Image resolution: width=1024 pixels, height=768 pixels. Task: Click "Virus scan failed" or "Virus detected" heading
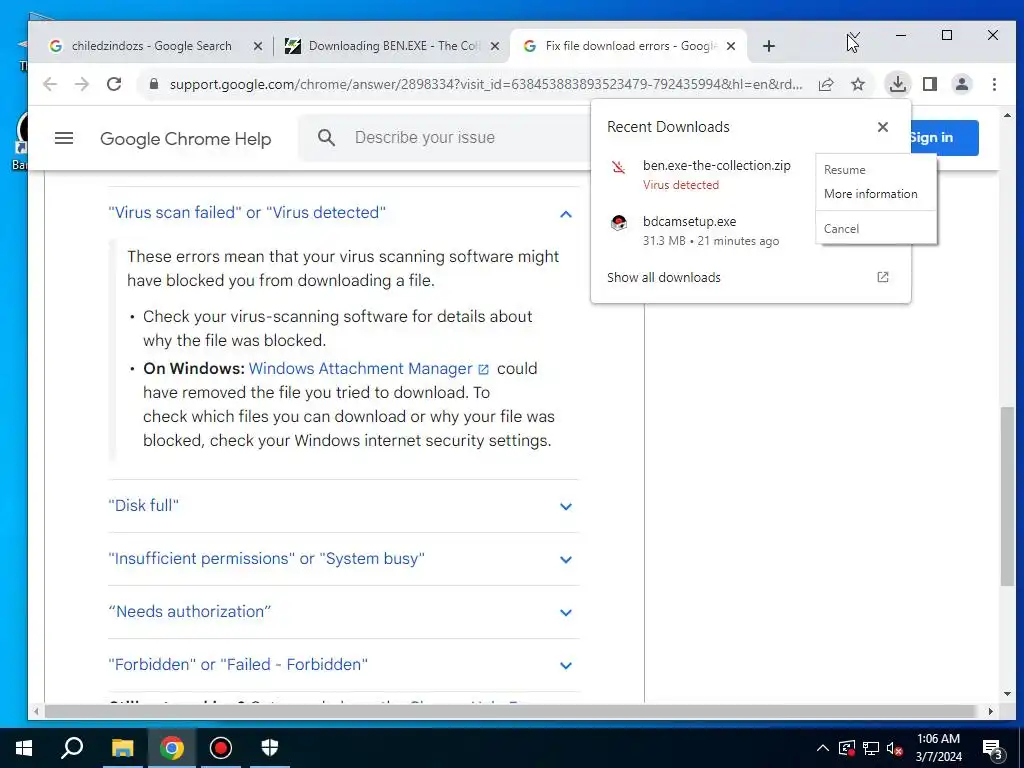(x=247, y=212)
